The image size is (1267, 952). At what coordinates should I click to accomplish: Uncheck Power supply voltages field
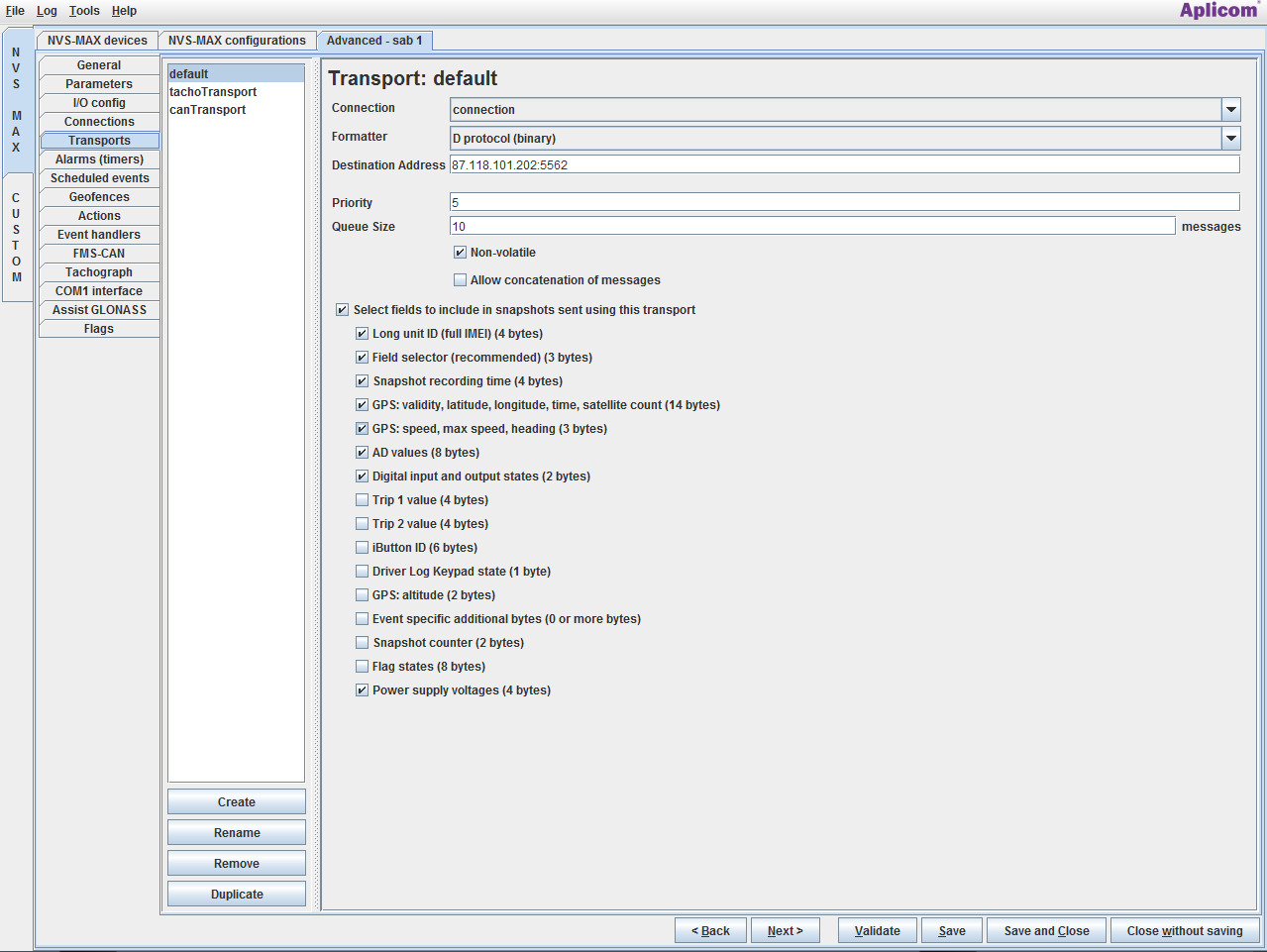pos(362,690)
